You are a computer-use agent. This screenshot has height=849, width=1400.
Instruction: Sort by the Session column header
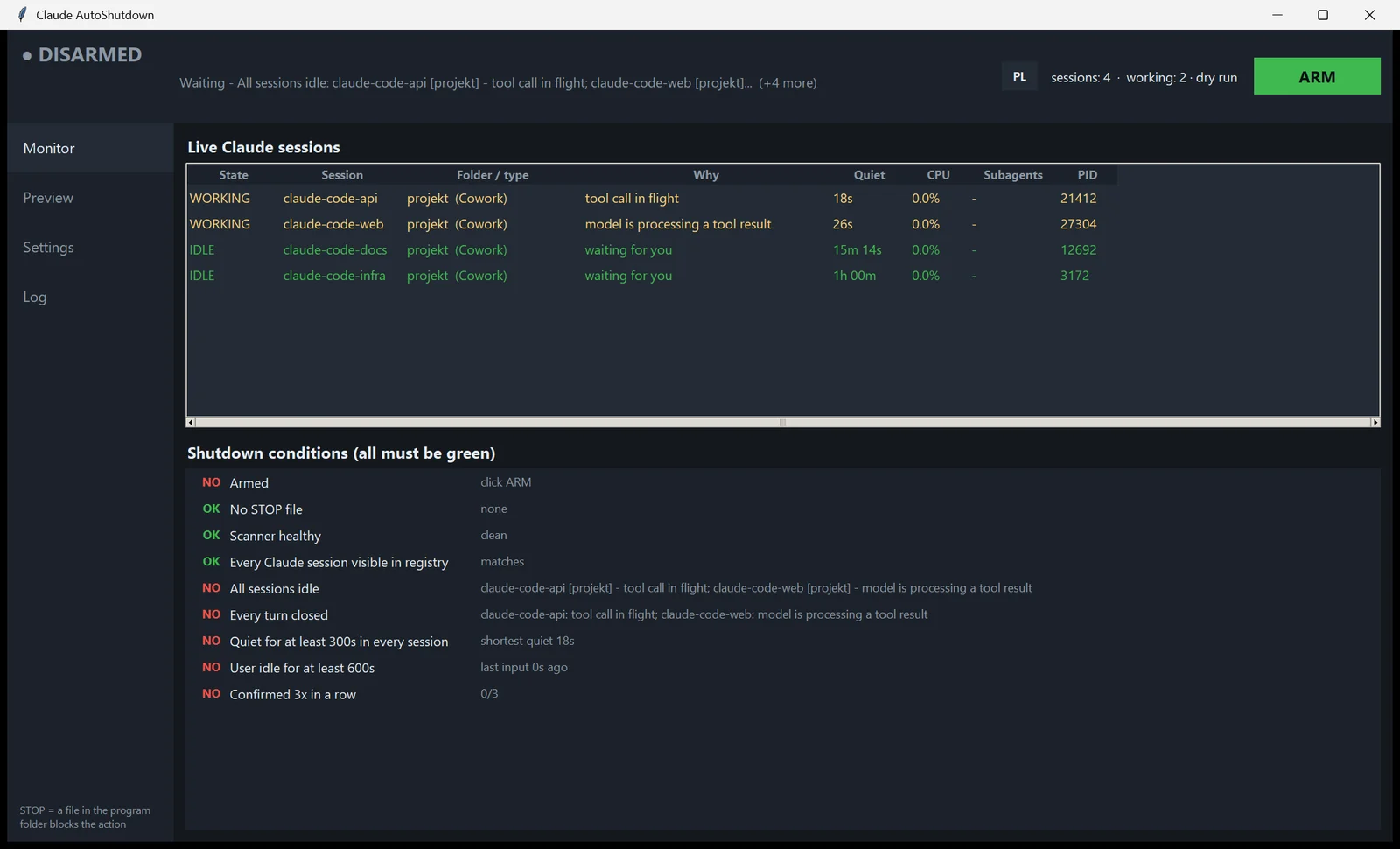pyautogui.click(x=342, y=175)
